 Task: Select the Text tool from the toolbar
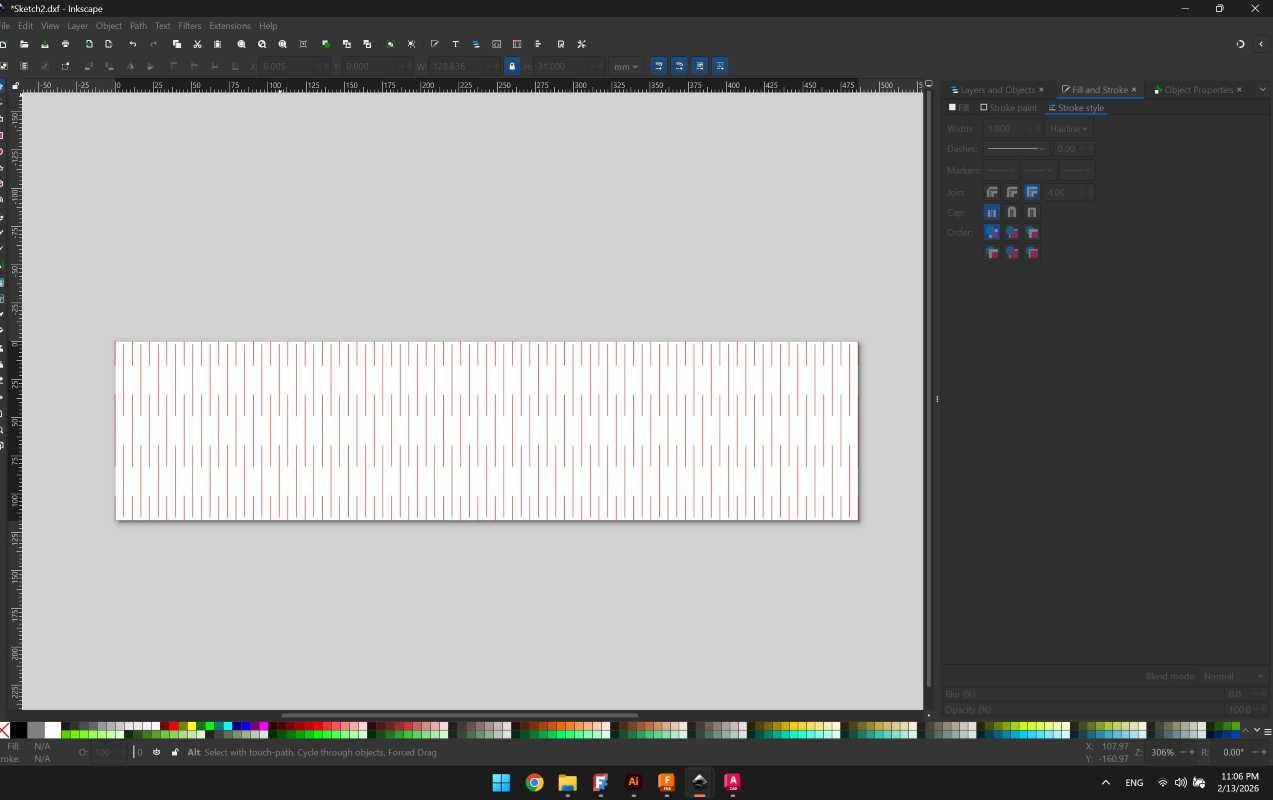(x=455, y=44)
